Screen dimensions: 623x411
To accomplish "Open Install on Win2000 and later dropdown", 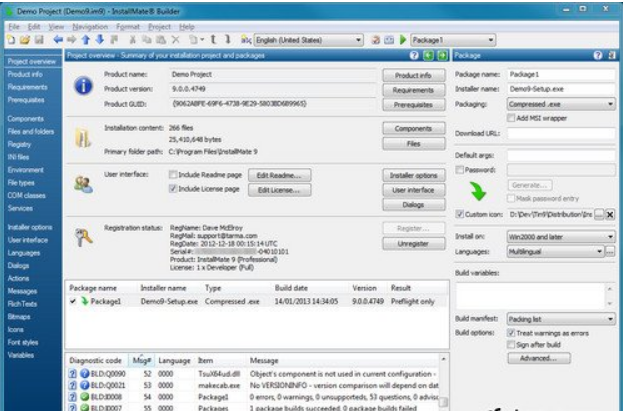I will 561,237.
